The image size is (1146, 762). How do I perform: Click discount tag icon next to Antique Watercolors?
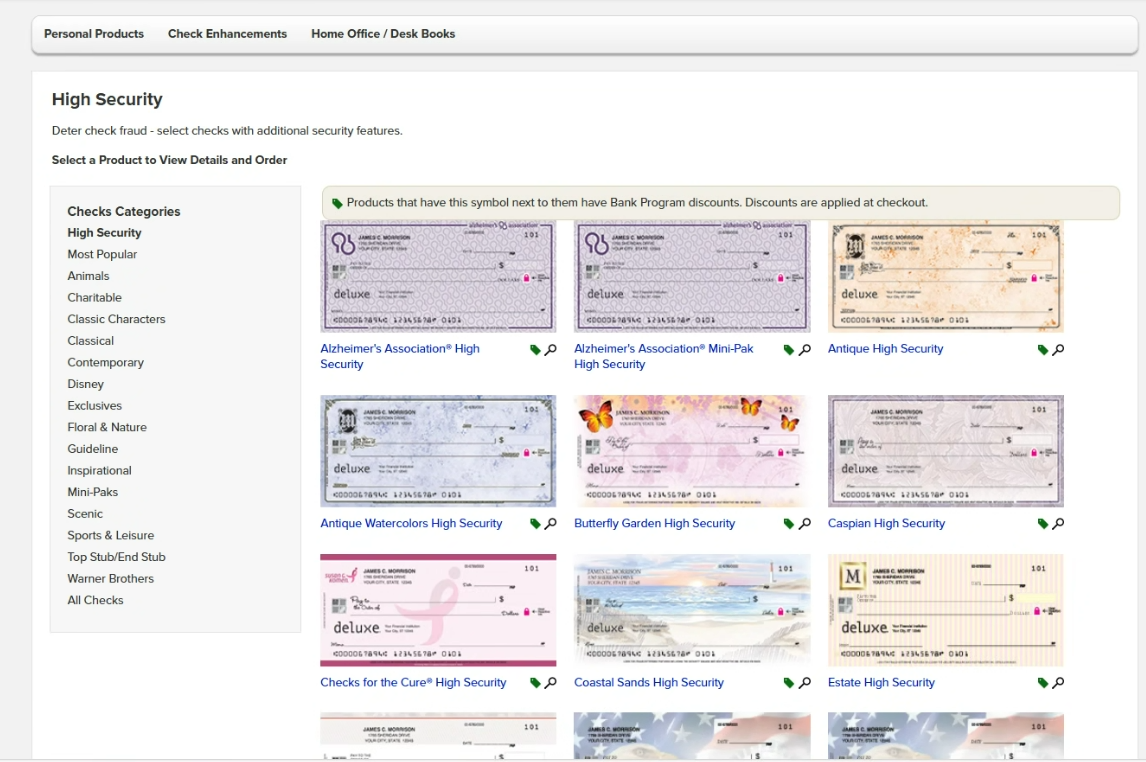[535, 524]
